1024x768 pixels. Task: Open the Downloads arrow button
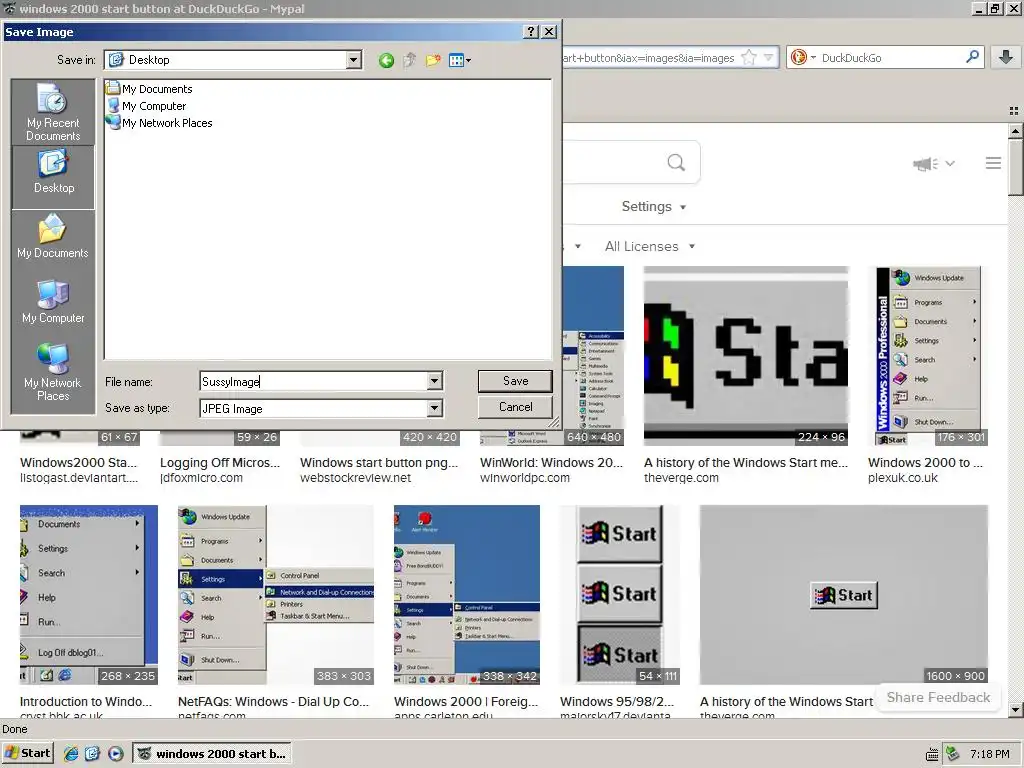tap(1006, 57)
